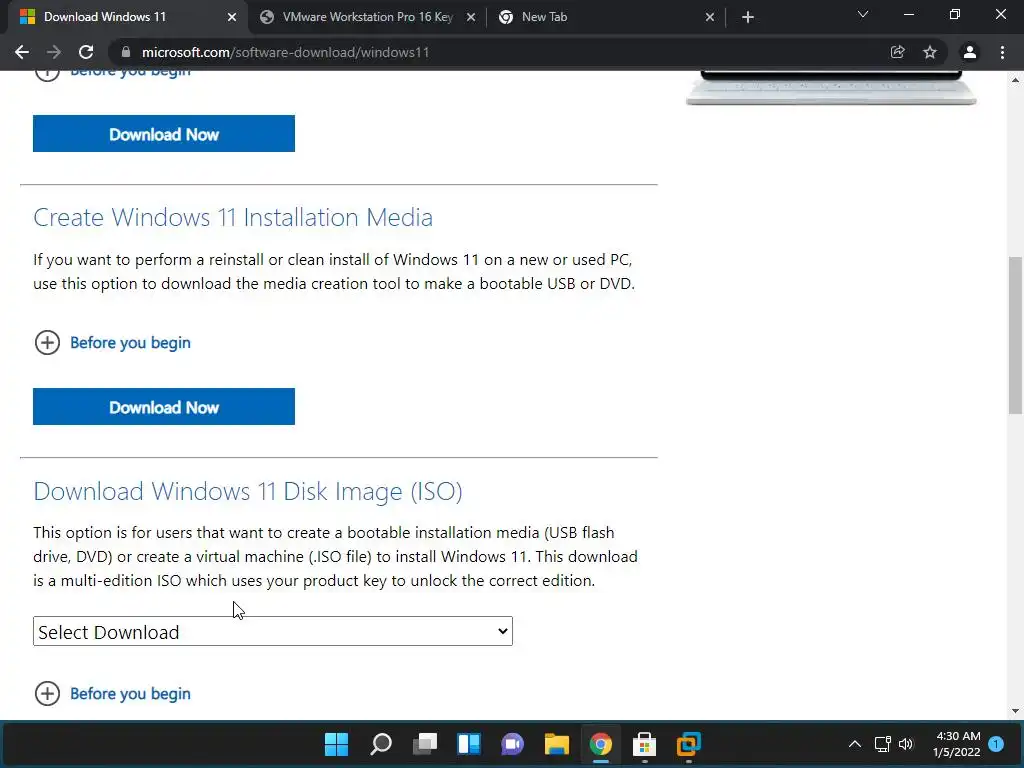This screenshot has width=1024, height=768.
Task: Open Chrome three-dot menu
Action: (x=1002, y=52)
